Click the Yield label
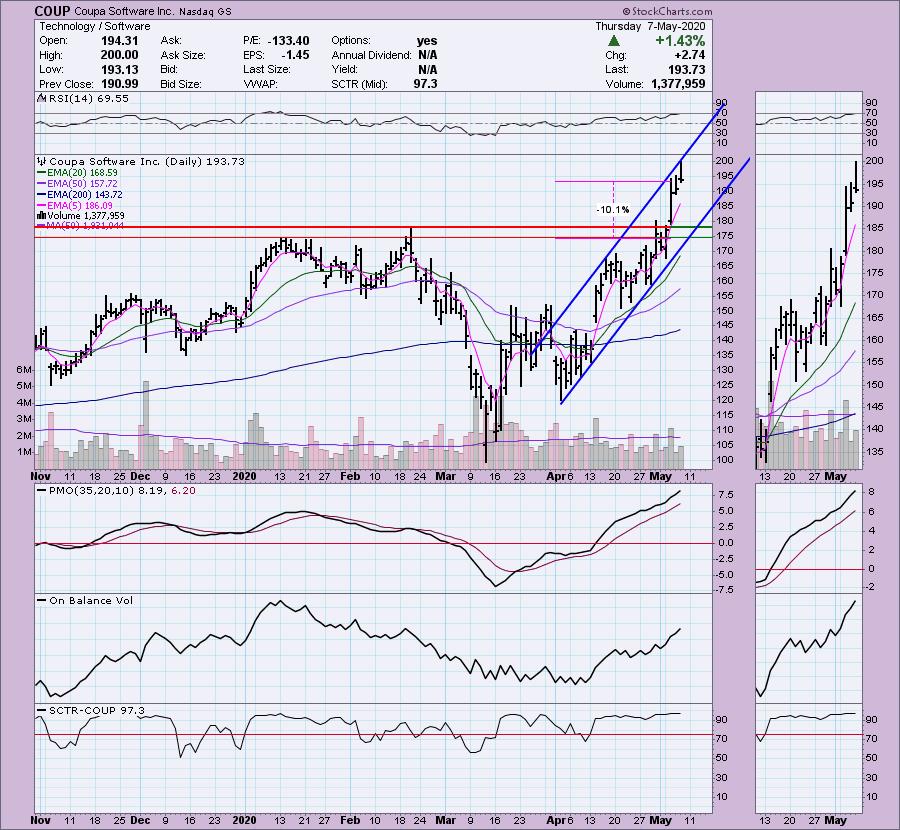The image size is (900, 830). [x=344, y=69]
